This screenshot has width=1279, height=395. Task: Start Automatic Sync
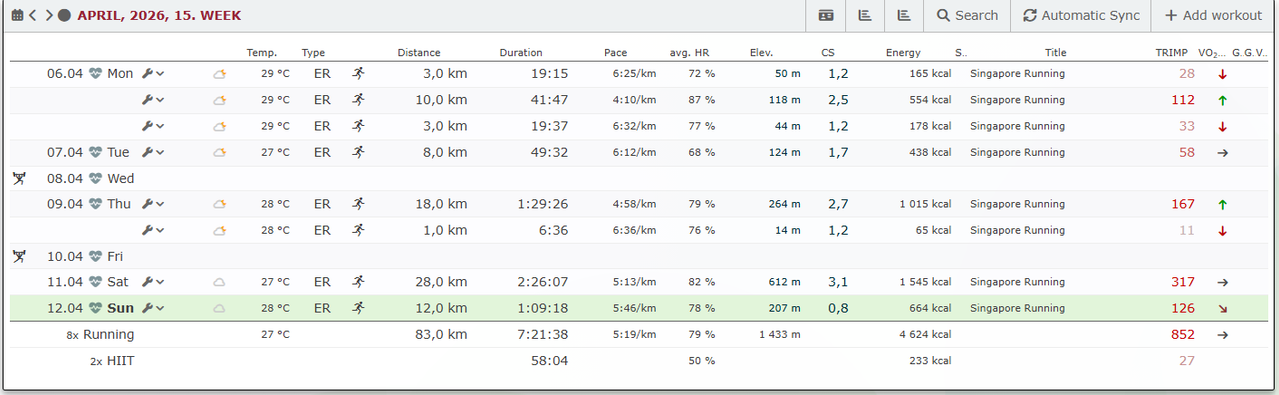pyautogui.click(x=1081, y=15)
